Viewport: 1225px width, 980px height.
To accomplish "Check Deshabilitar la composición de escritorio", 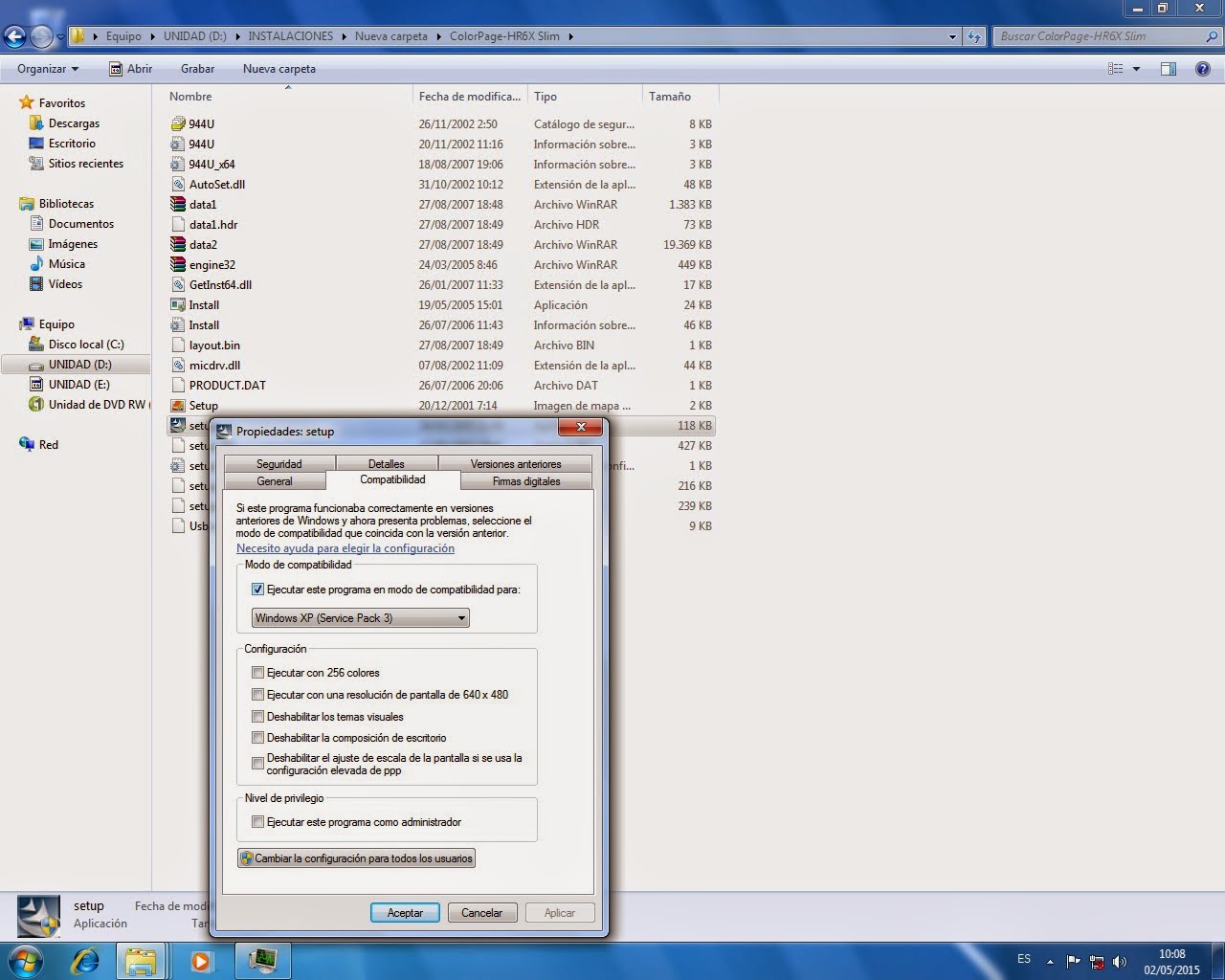I will 257,738.
